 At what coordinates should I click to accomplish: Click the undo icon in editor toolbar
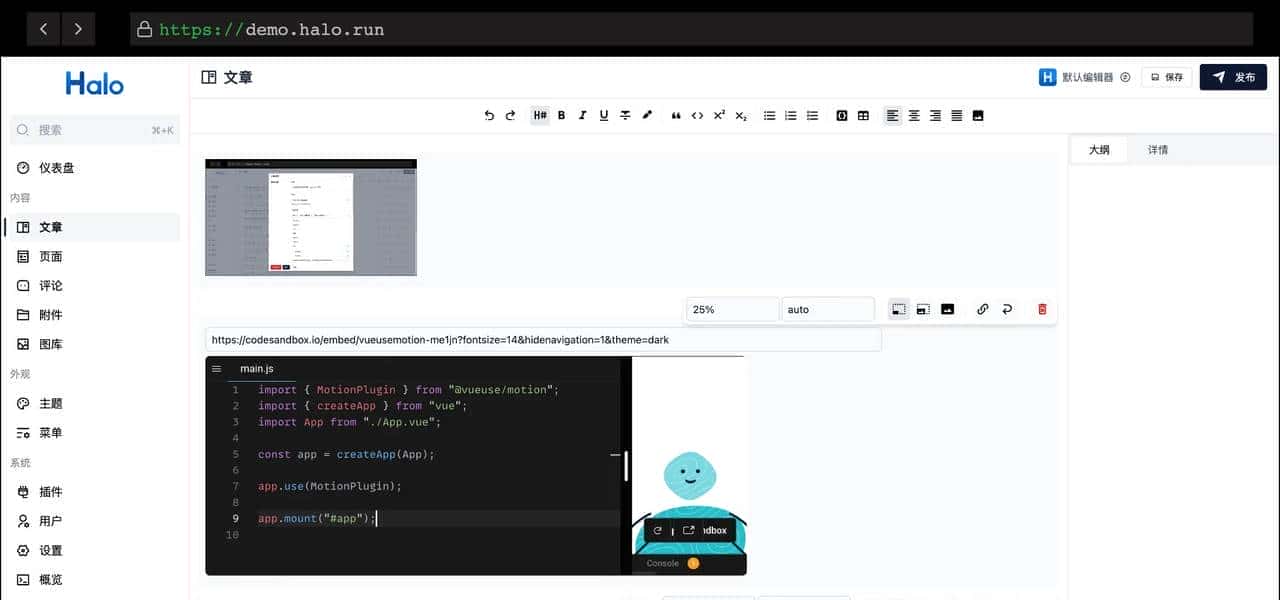(x=489, y=116)
